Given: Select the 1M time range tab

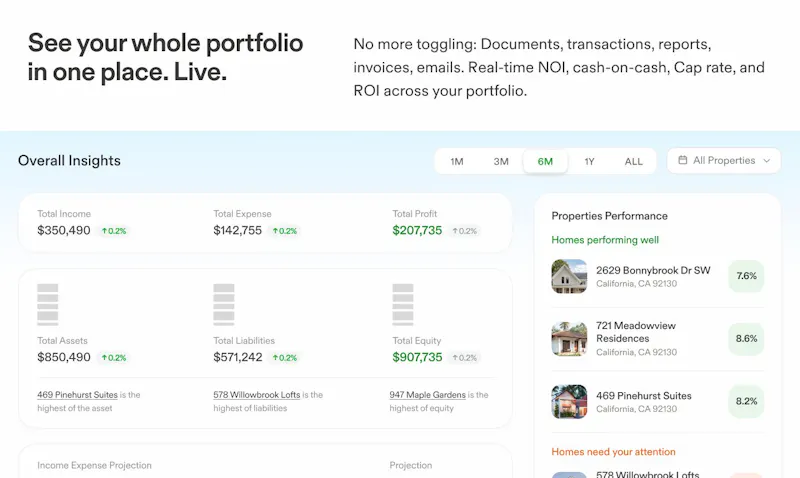Looking at the screenshot, I should tap(457, 162).
